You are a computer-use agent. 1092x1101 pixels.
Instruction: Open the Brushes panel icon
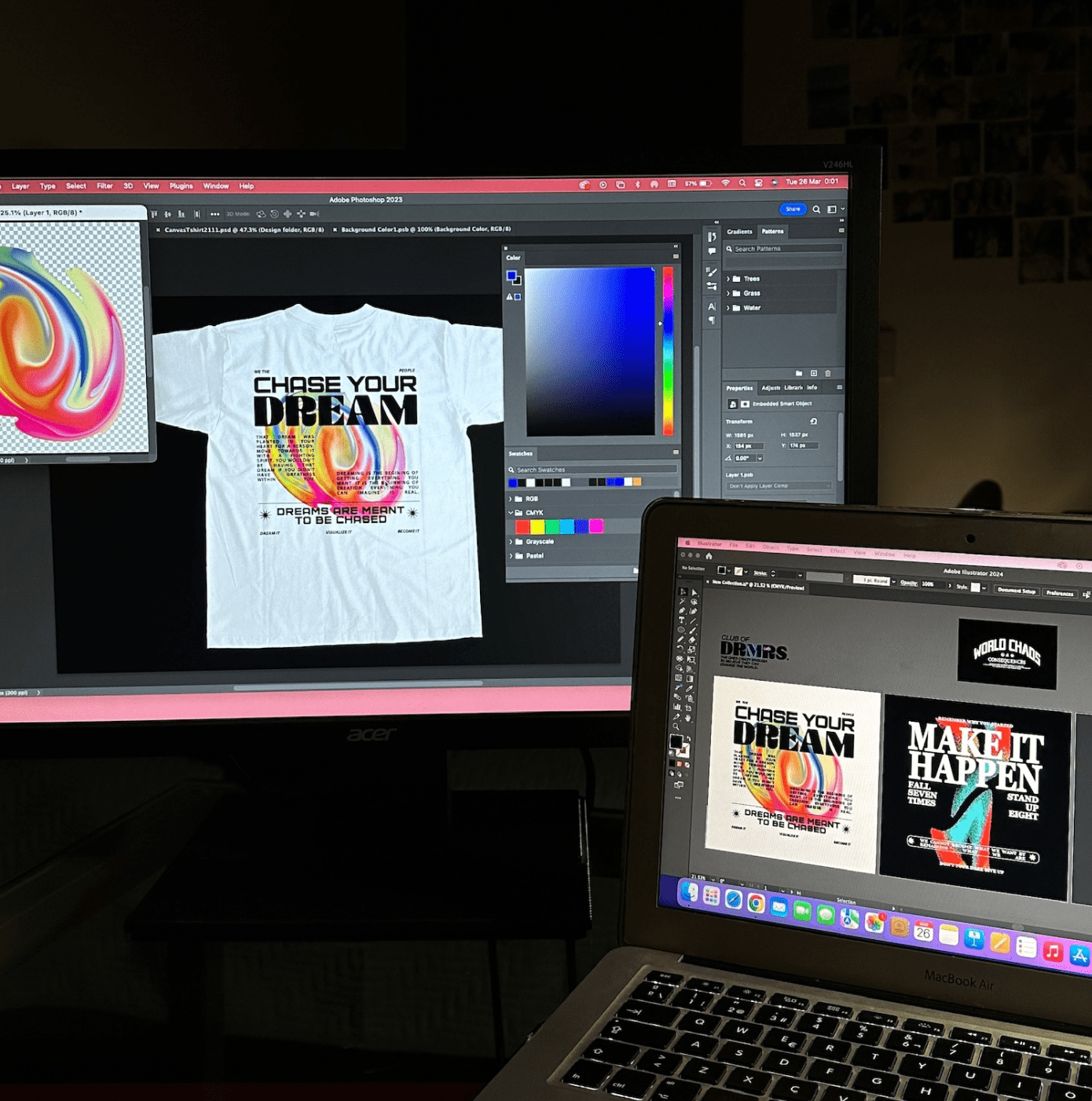point(712,272)
